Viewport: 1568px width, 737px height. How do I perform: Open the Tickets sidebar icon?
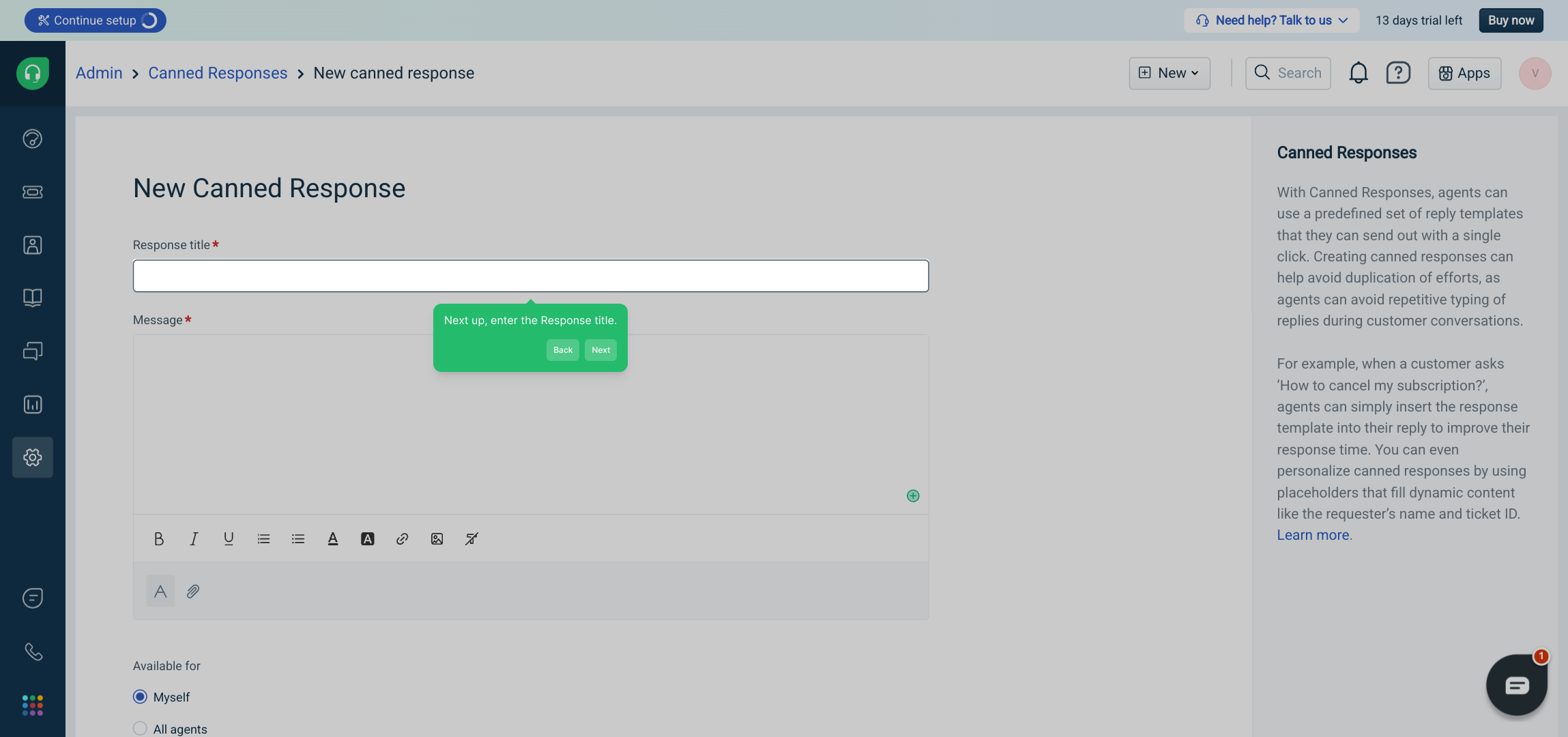(x=32, y=192)
